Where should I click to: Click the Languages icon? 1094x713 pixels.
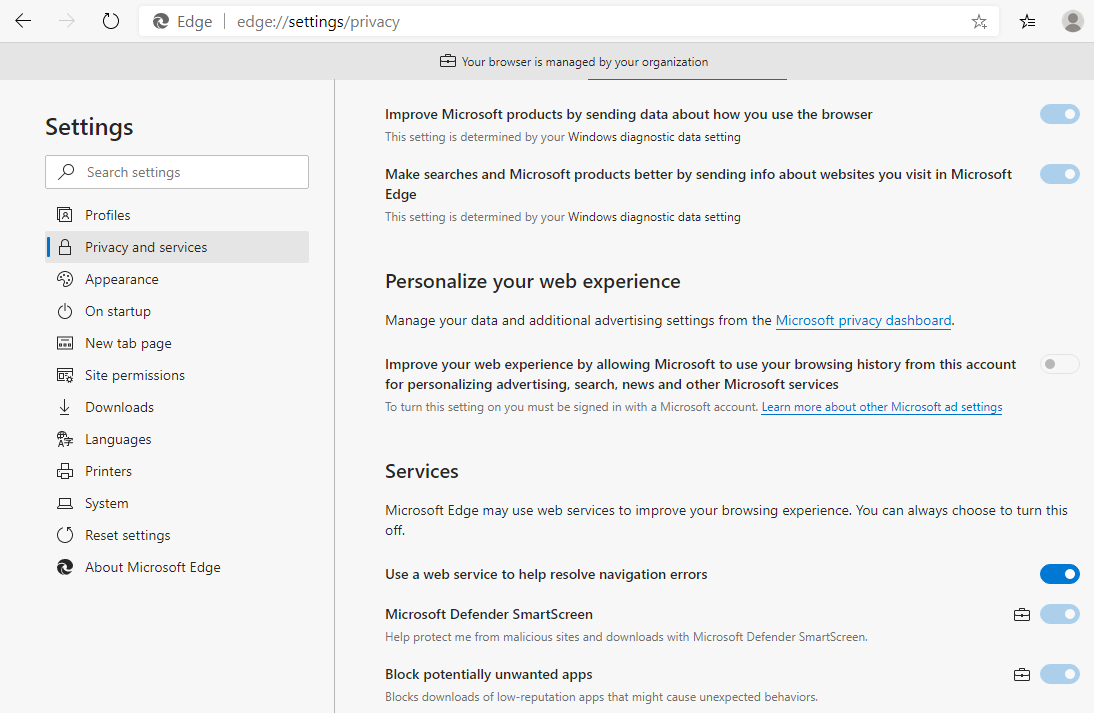(65, 440)
